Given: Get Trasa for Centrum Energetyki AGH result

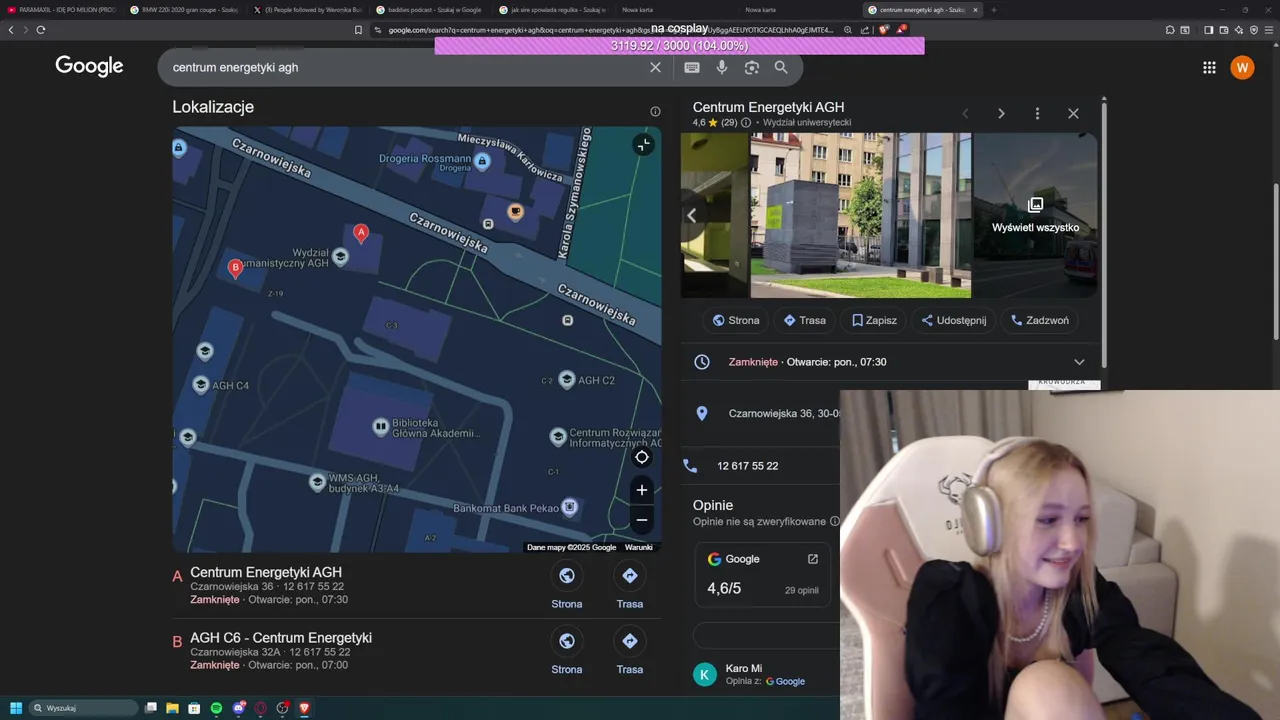Looking at the screenshot, I should pos(630,586).
